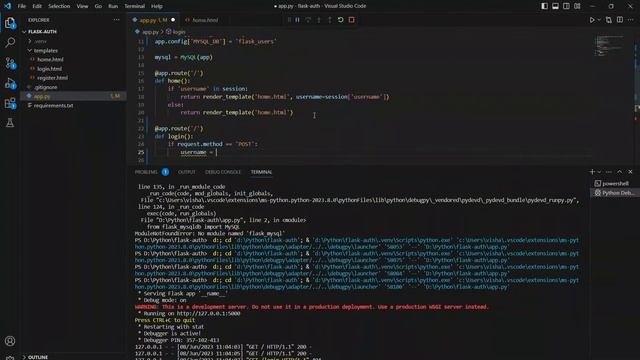The height and width of the screenshot is (360, 640).
Task: Open terminal panel more actions ellipsis
Action: (609, 172)
